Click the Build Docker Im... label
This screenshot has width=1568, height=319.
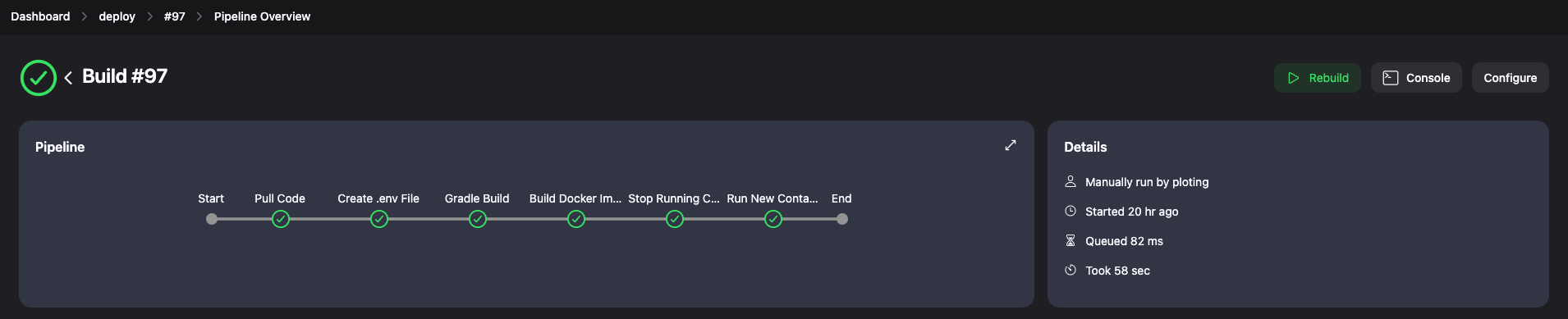pos(575,198)
